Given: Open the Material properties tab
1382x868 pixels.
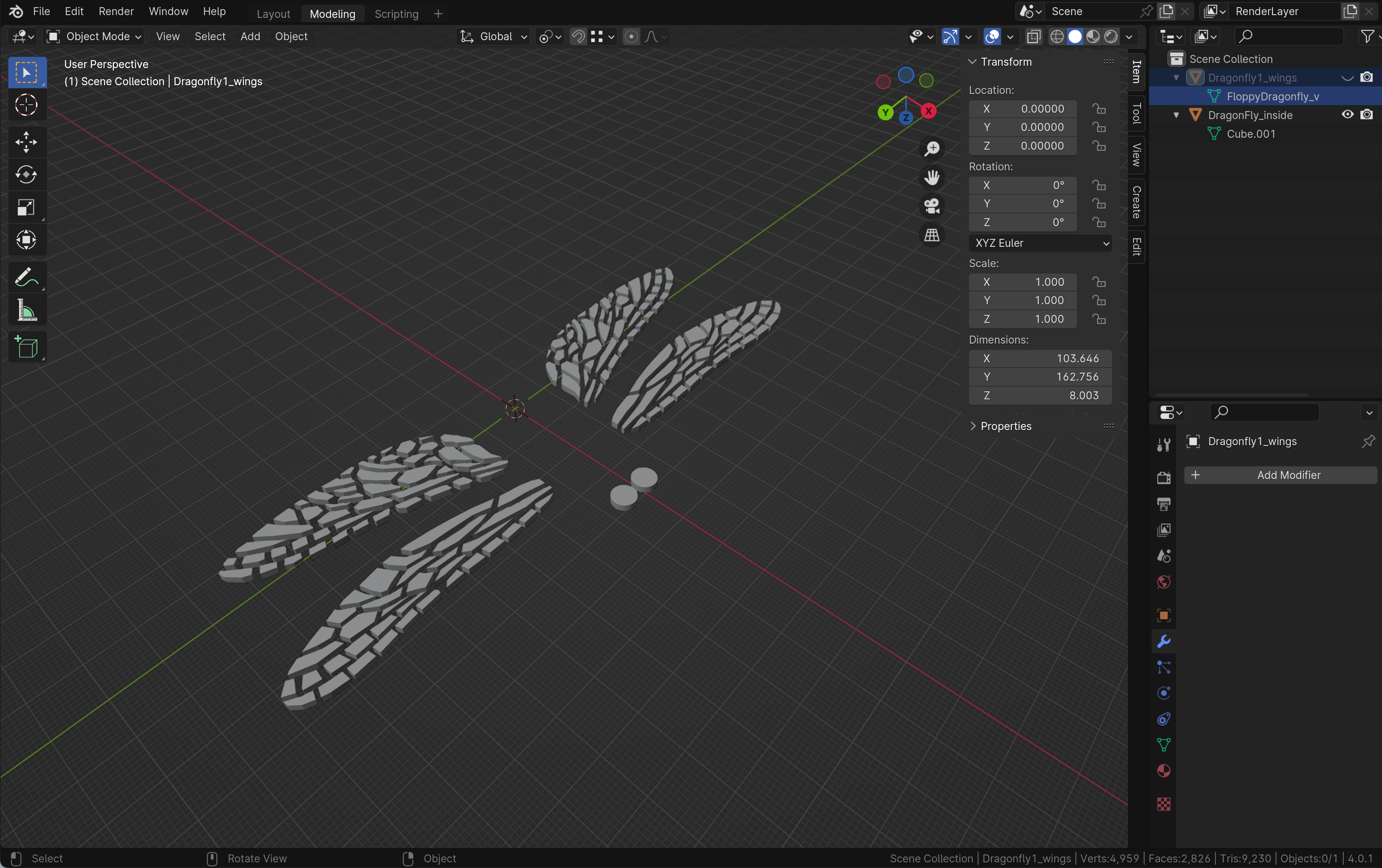Looking at the screenshot, I should [x=1163, y=771].
